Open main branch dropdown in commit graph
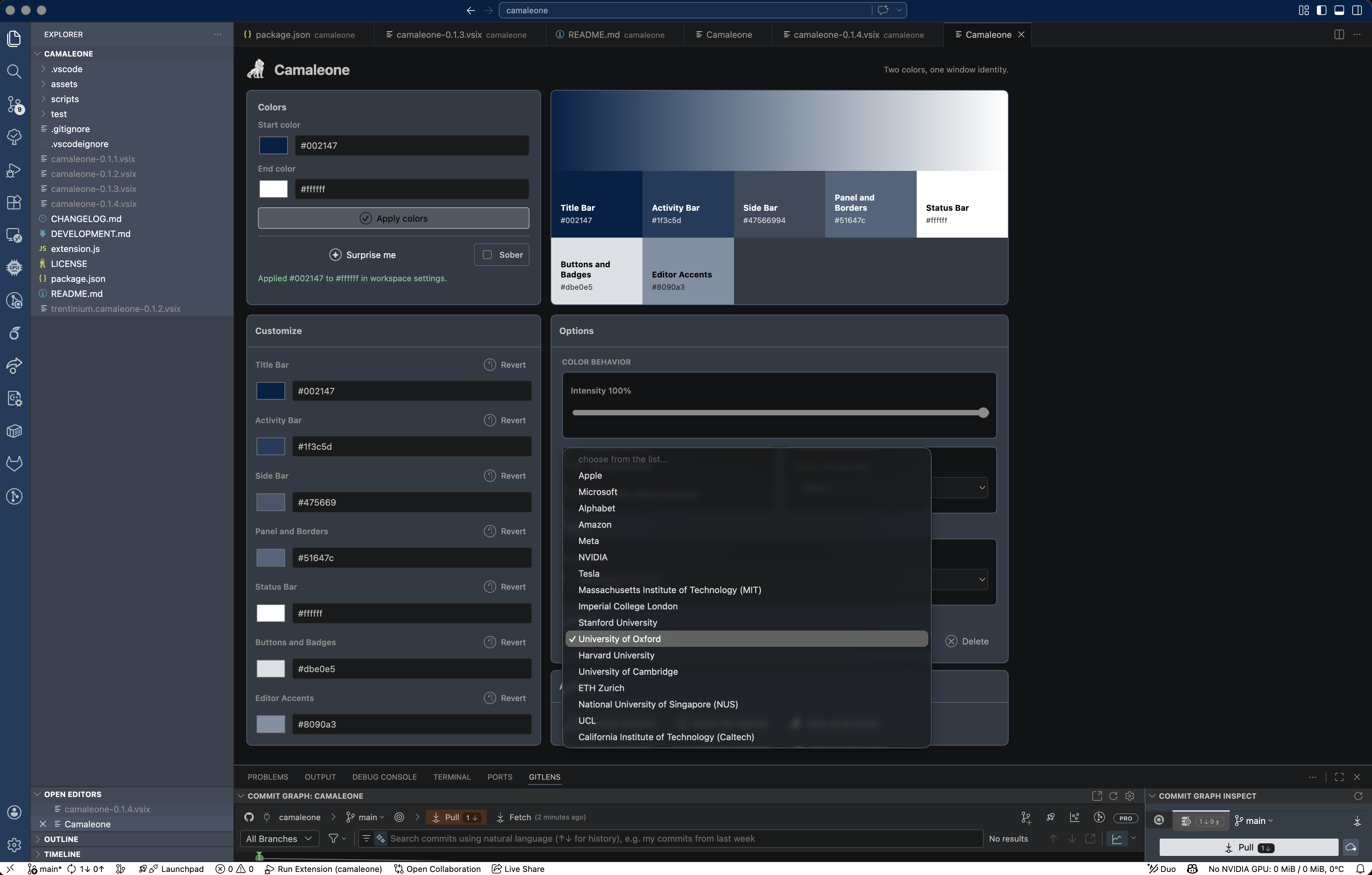Screen dimensions: 1372x875 [x=366, y=817]
